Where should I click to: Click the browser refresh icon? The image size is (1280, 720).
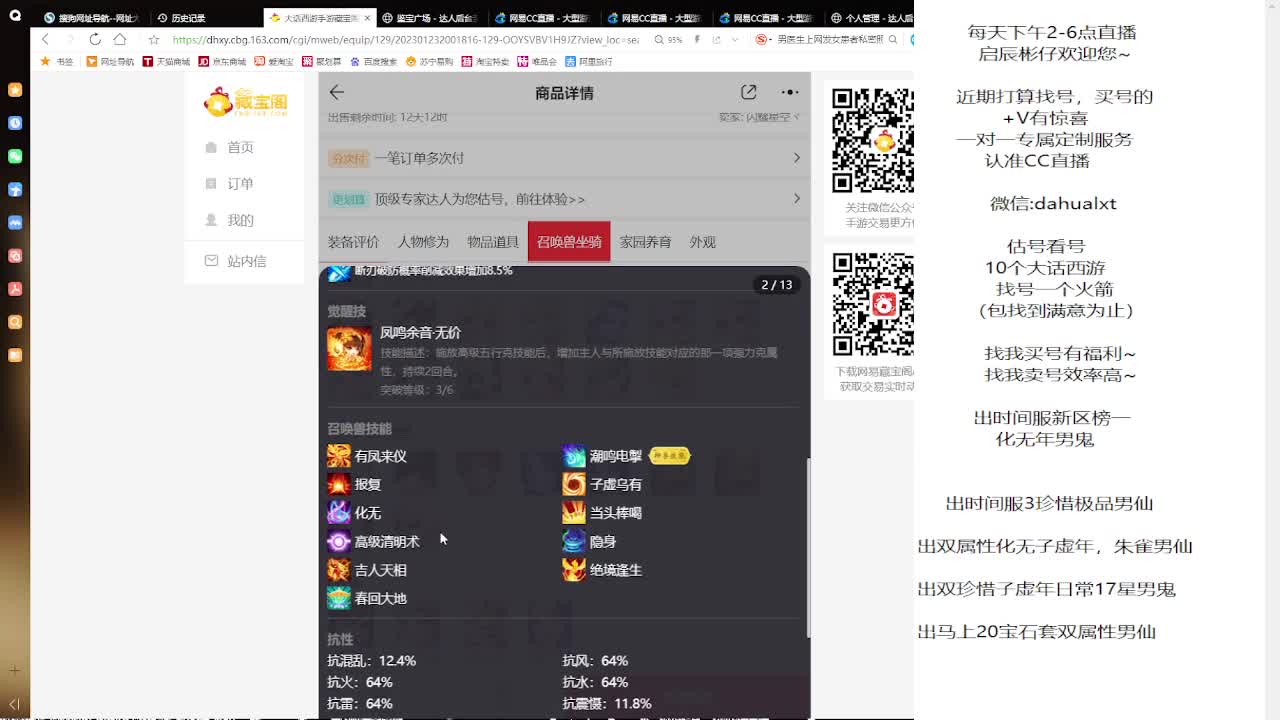click(95, 39)
